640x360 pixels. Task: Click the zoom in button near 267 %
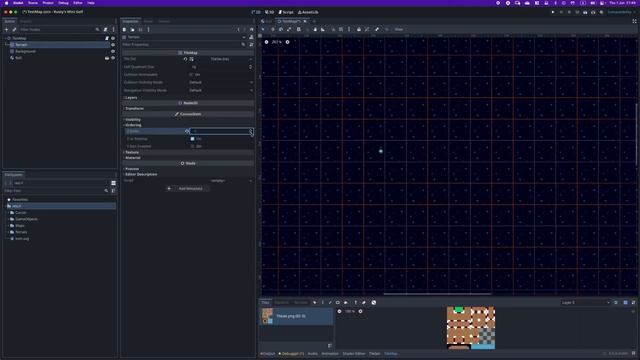point(287,42)
